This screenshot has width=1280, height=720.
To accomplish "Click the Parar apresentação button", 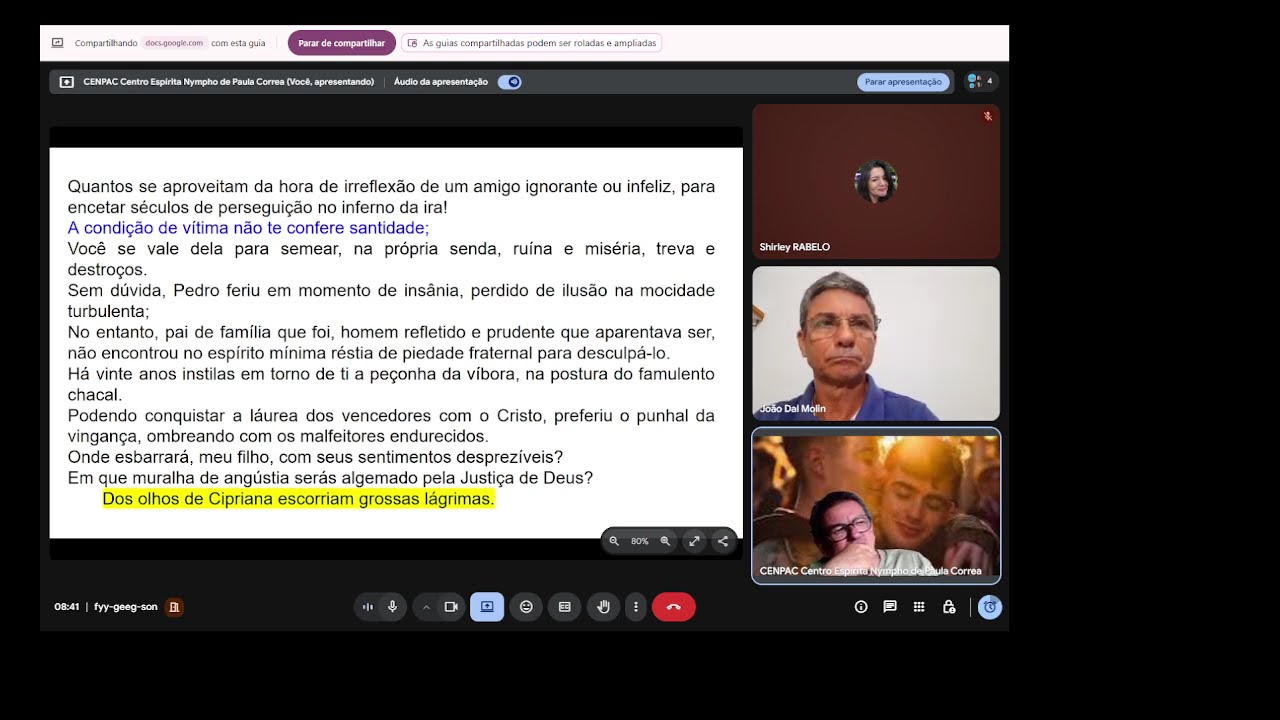I will tap(903, 82).
